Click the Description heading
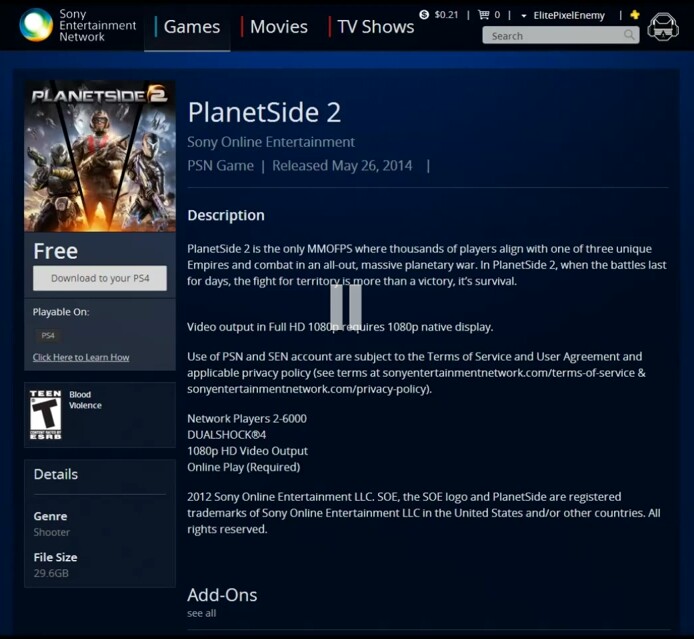This screenshot has width=694, height=639. (226, 216)
